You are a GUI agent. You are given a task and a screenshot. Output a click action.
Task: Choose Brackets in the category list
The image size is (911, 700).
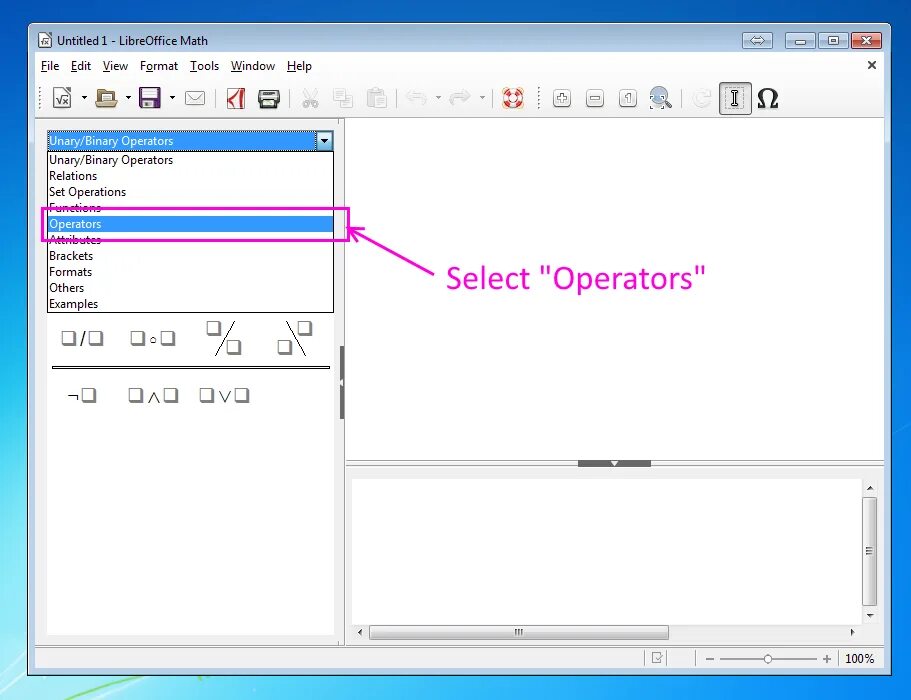191,256
